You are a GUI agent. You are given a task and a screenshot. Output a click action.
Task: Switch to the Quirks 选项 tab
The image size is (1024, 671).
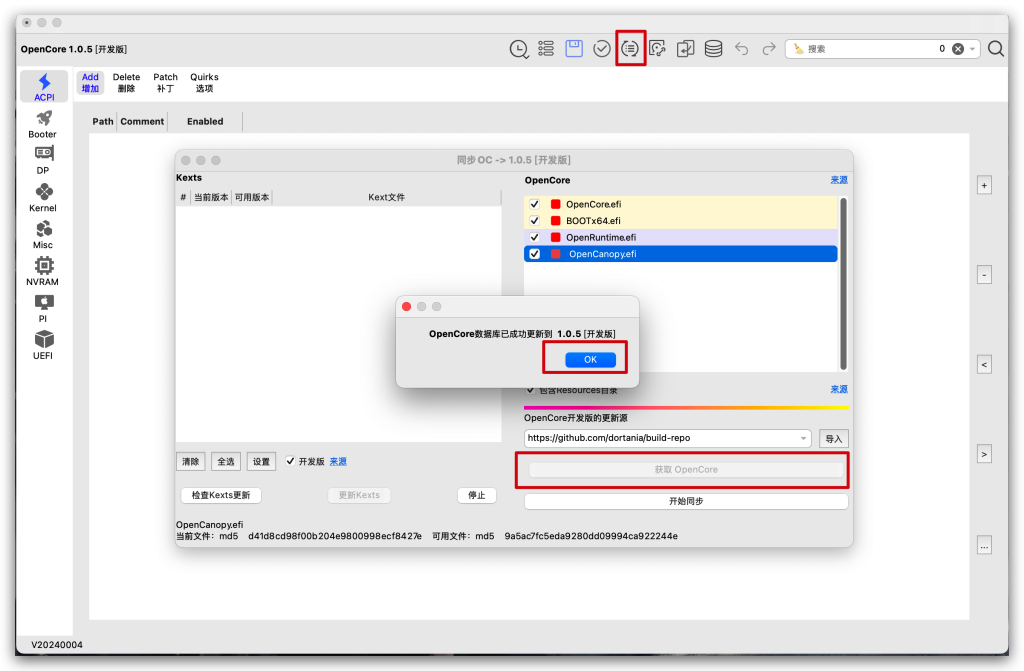click(204, 82)
